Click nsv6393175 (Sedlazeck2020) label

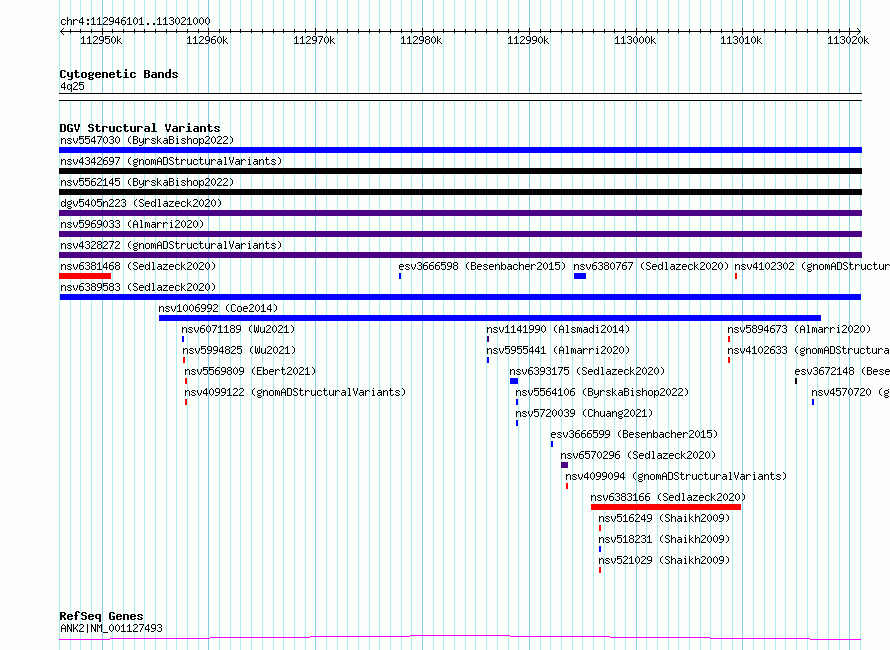point(587,371)
